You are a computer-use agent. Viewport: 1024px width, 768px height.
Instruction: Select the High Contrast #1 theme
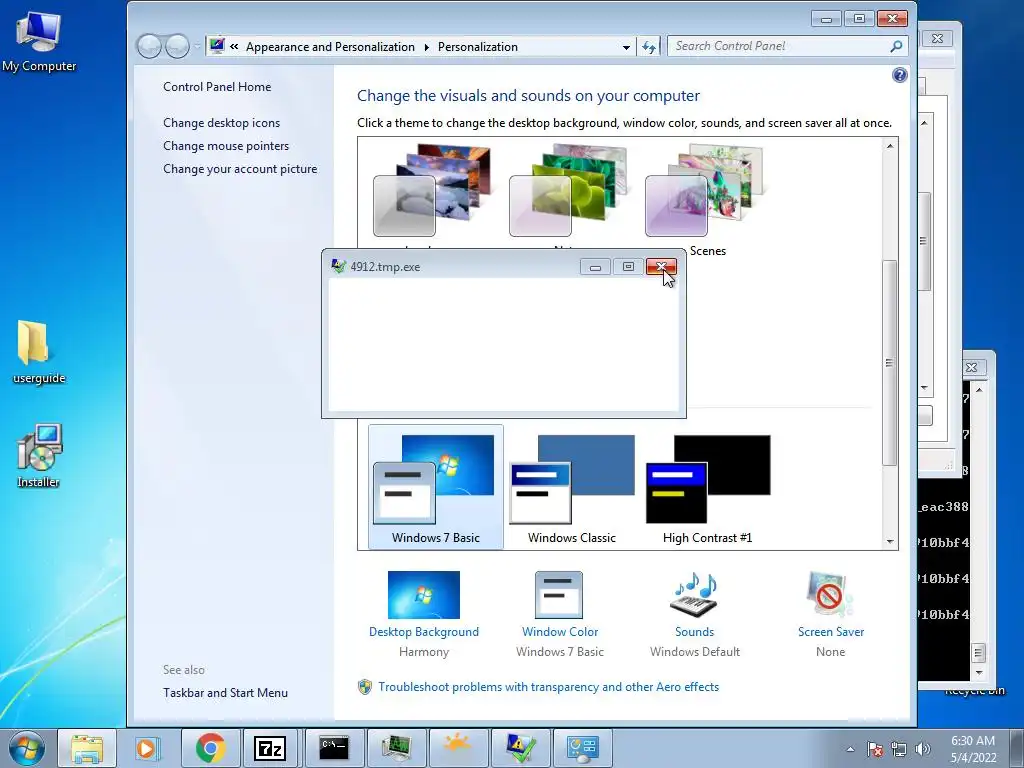(707, 487)
